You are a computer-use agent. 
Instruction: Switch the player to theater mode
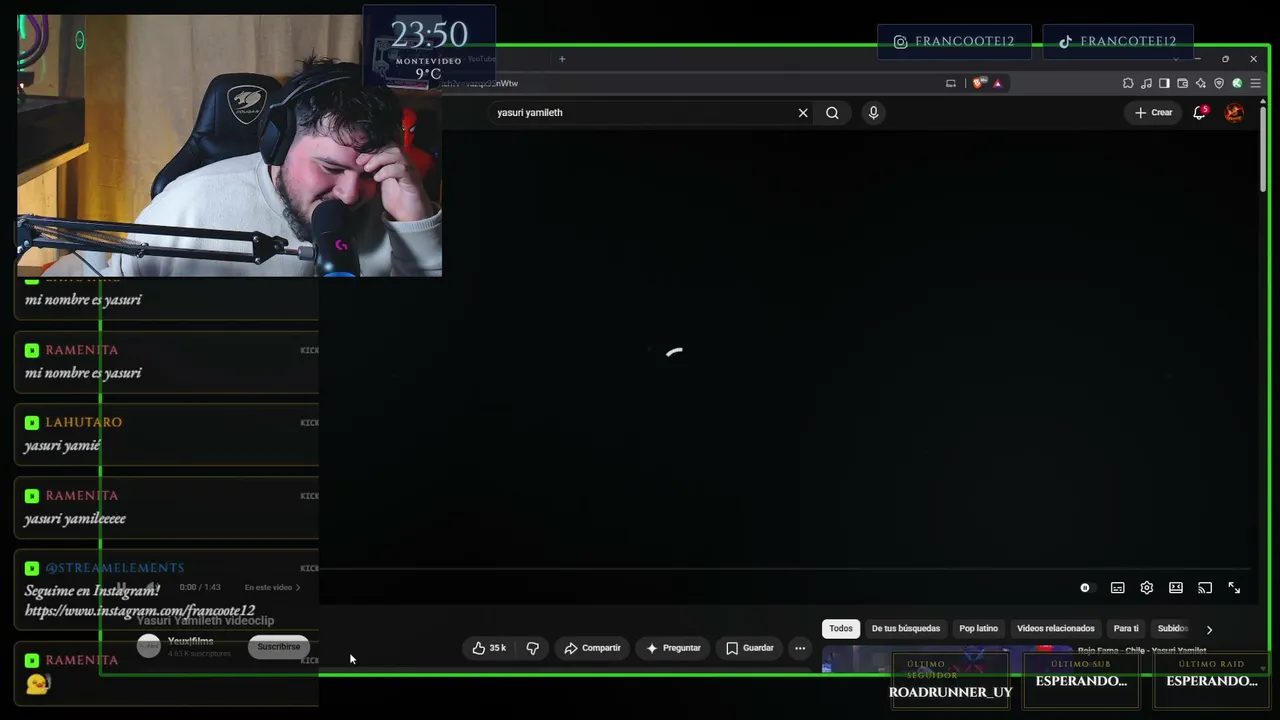click(x=1176, y=588)
